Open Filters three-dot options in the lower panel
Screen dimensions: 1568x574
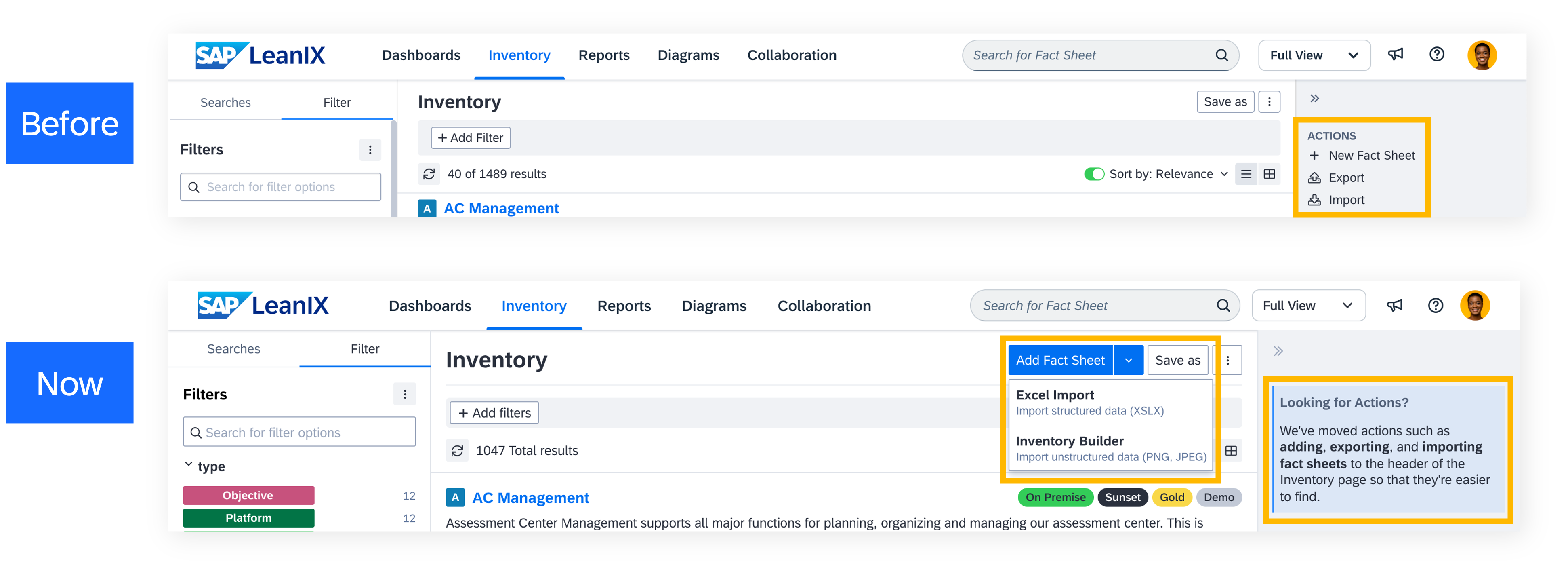pyautogui.click(x=405, y=394)
